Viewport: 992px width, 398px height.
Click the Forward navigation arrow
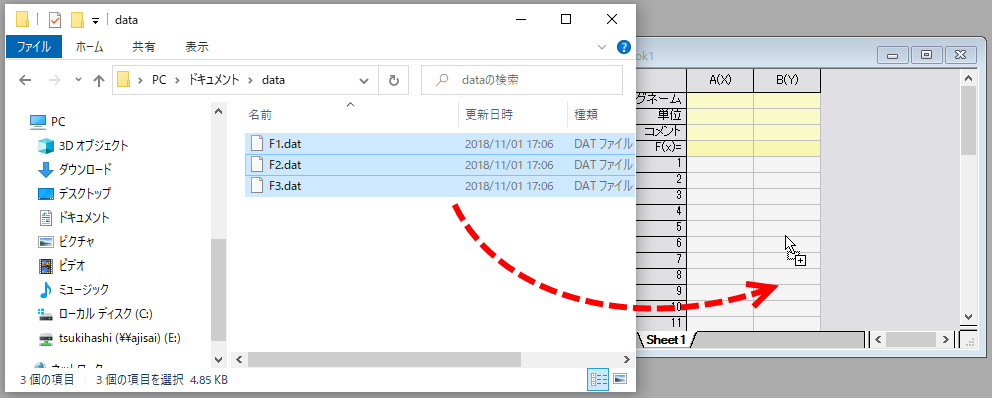[x=55, y=80]
